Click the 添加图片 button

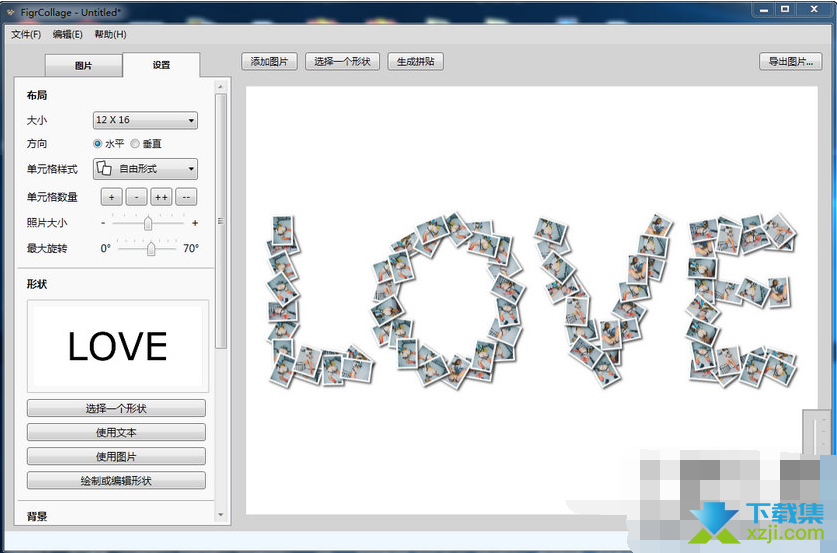coord(269,61)
